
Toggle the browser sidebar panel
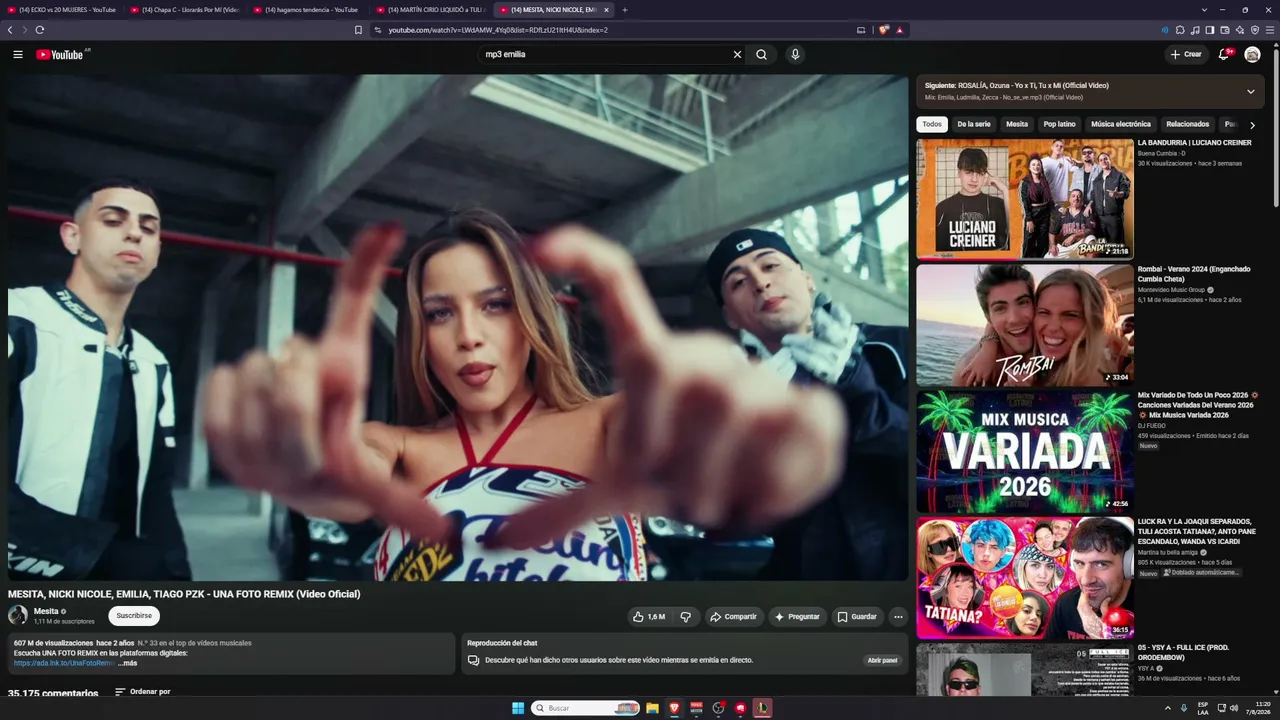click(x=1210, y=30)
